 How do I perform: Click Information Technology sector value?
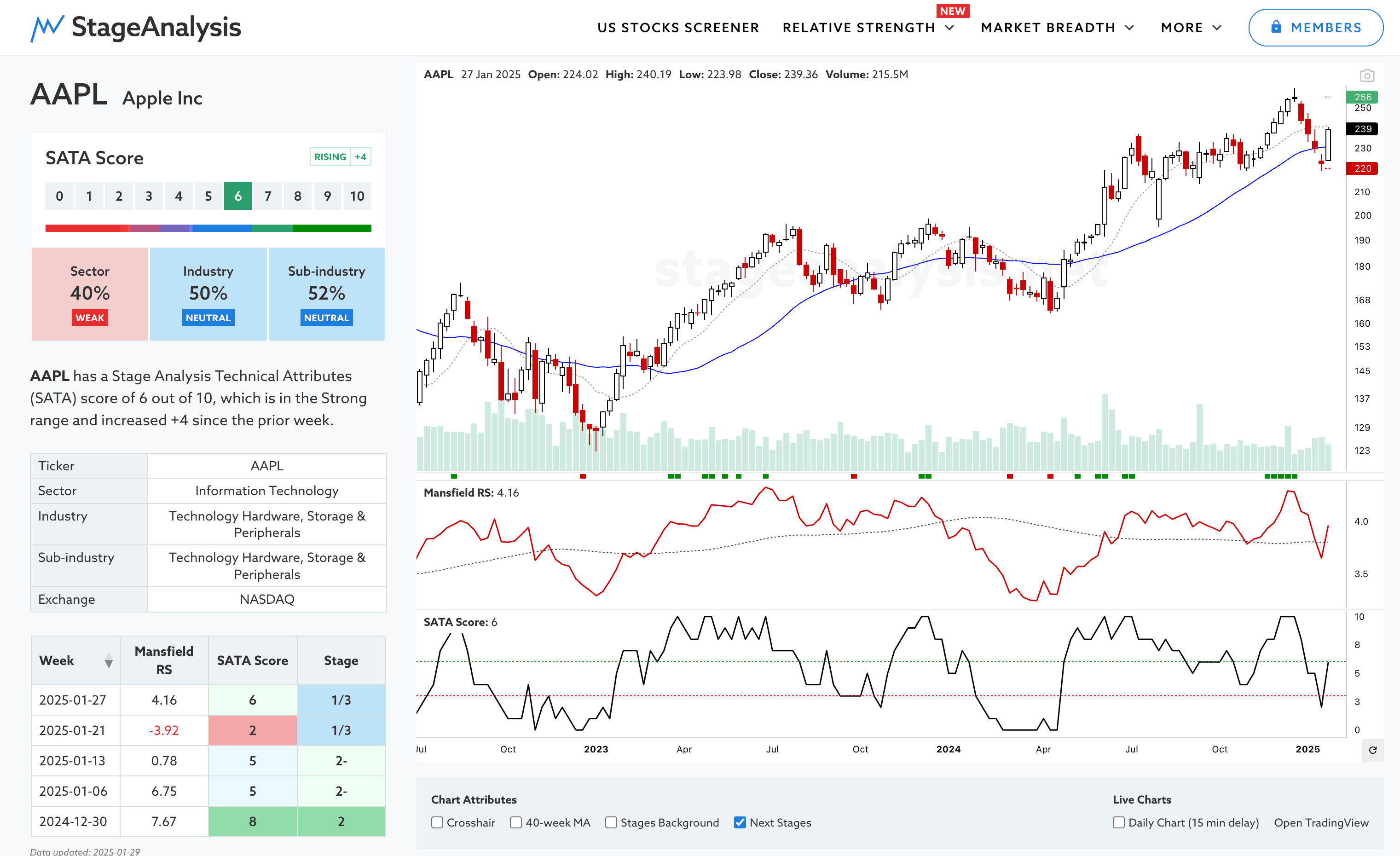click(x=267, y=491)
